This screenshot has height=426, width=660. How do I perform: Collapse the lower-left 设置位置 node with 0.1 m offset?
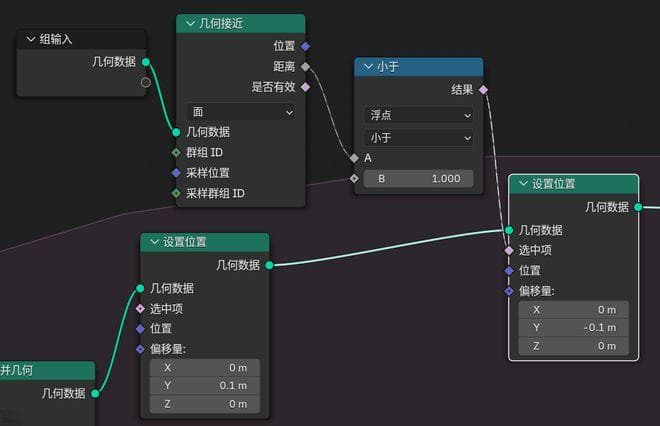(154, 242)
